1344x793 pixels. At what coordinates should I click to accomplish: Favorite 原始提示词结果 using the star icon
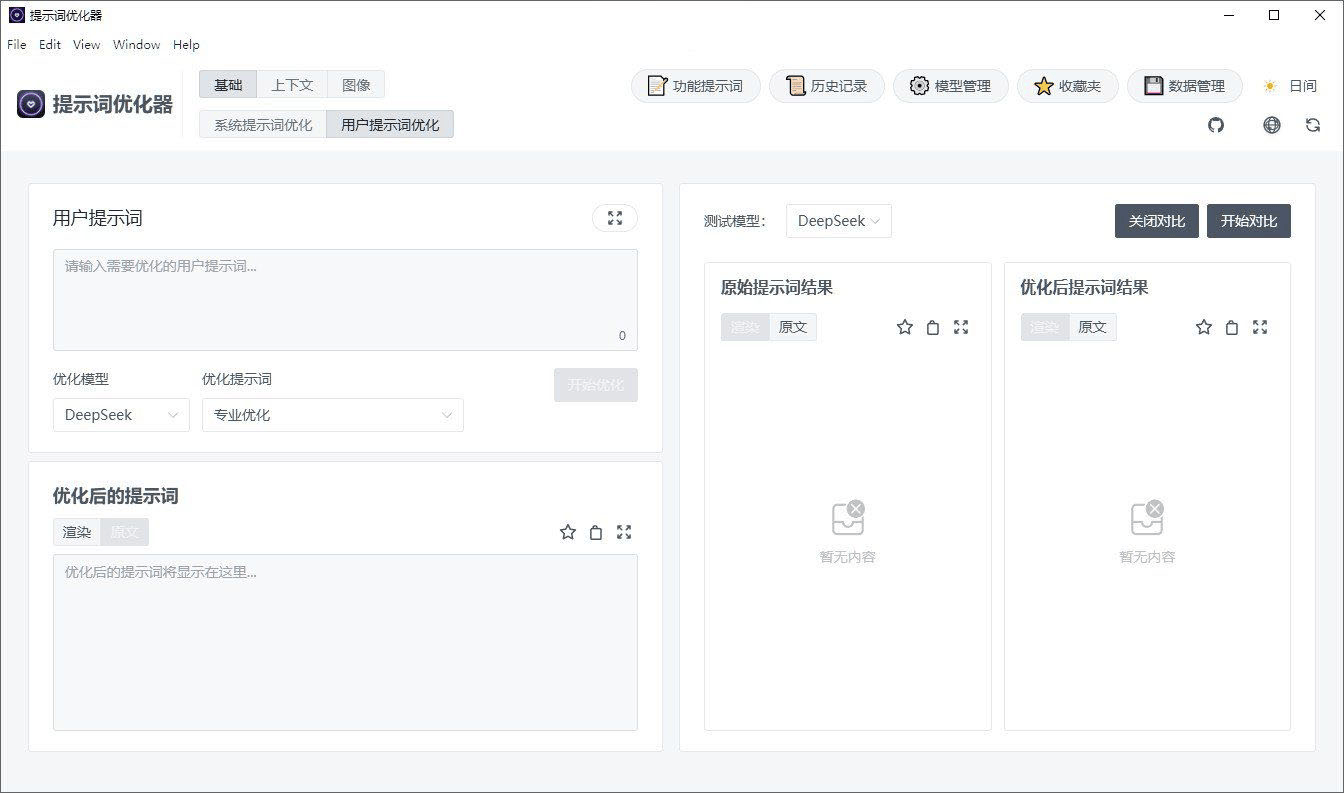(x=905, y=327)
